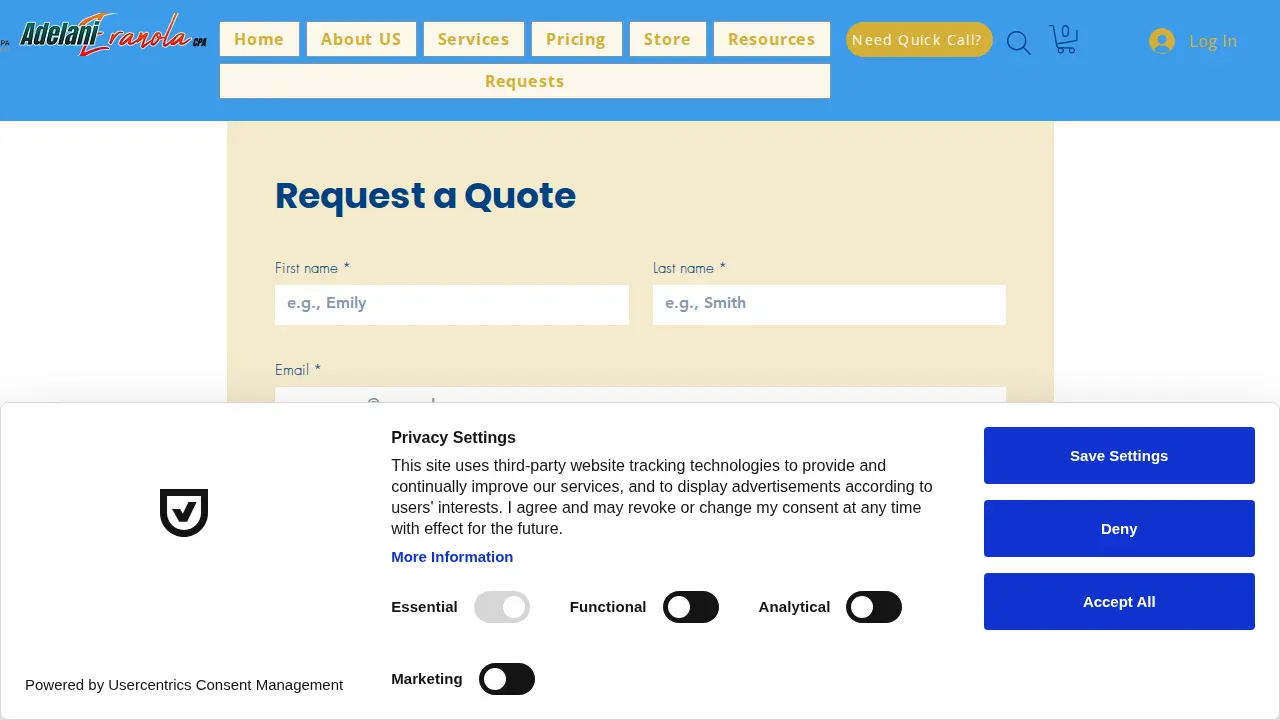Screen dimensions: 1280x720
Task: Focus the First name input field
Action: click(452, 304)
